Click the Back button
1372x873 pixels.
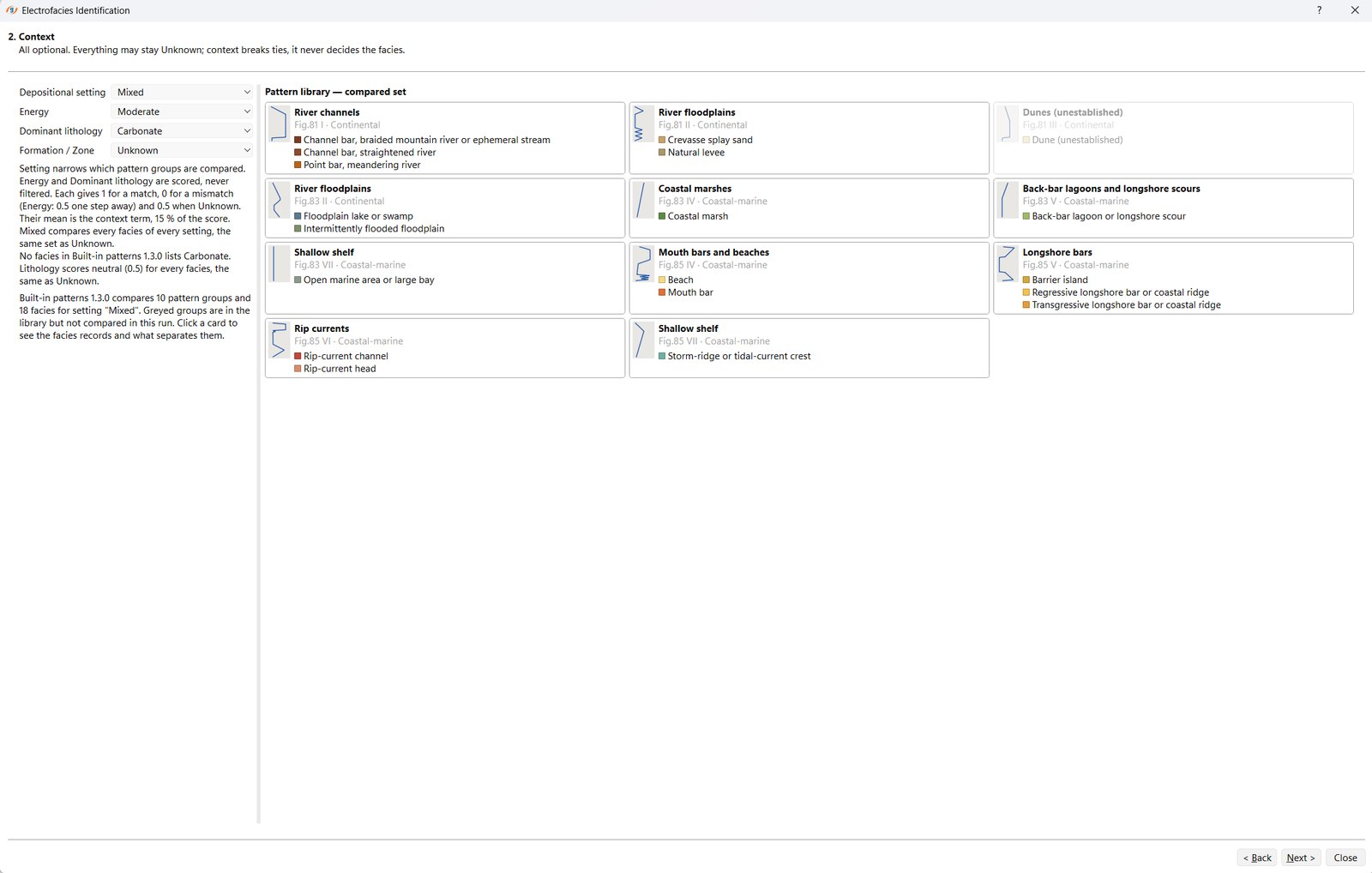1257,858
